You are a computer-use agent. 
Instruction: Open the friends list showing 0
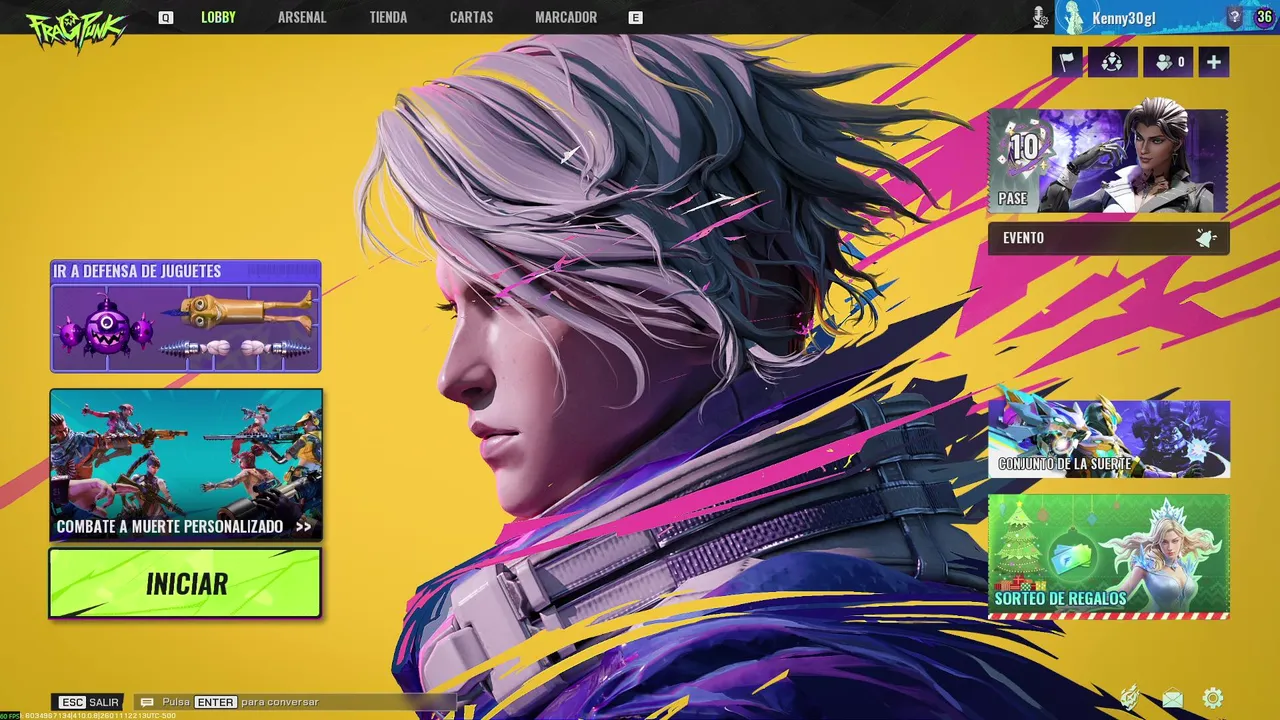pos(1170,62)
